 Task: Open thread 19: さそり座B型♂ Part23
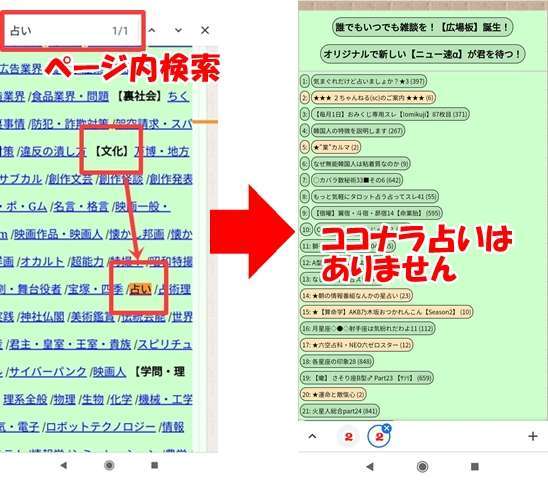click(367, 378)
